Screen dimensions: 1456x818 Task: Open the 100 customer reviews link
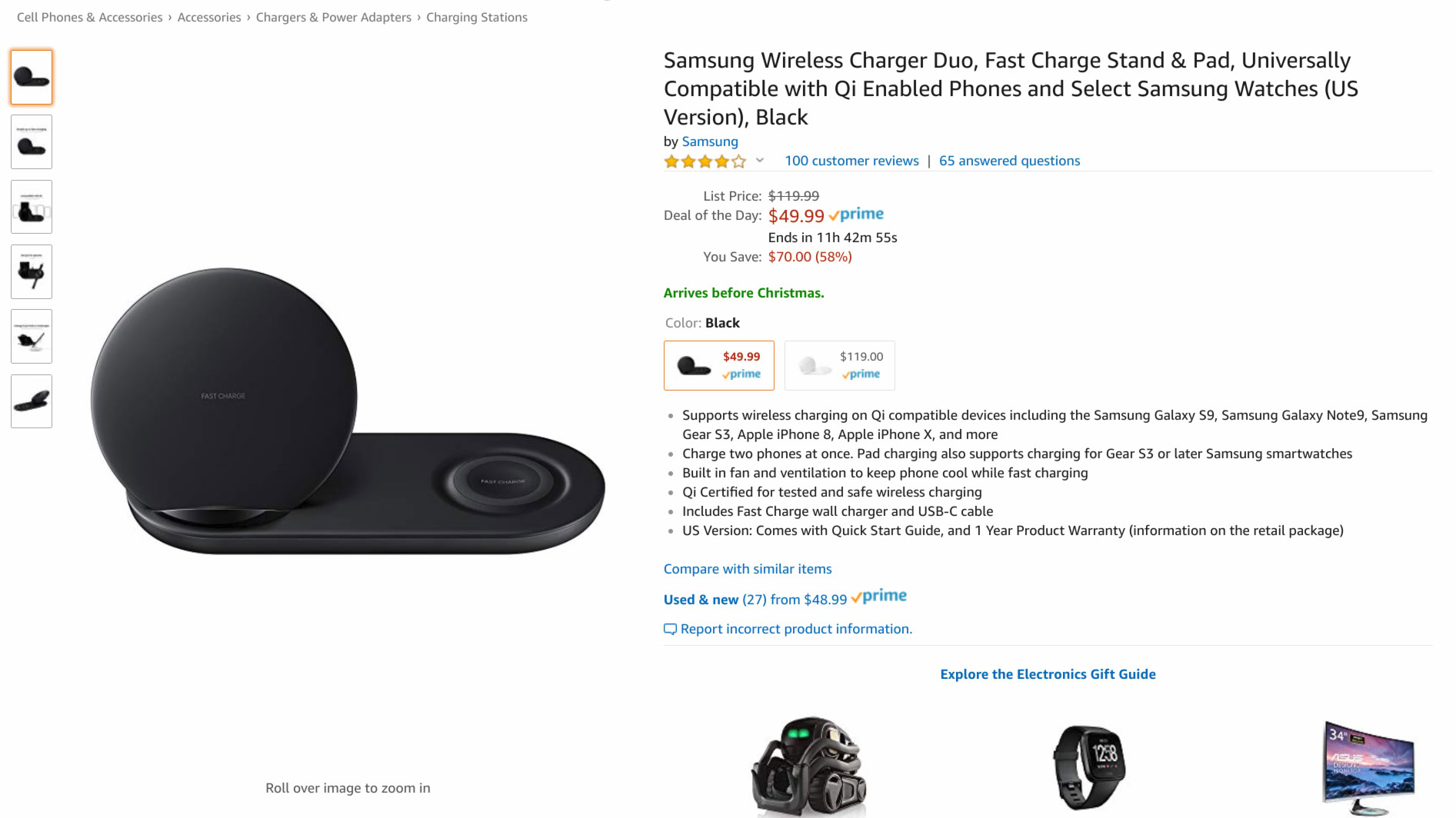[x=851, y=161]
